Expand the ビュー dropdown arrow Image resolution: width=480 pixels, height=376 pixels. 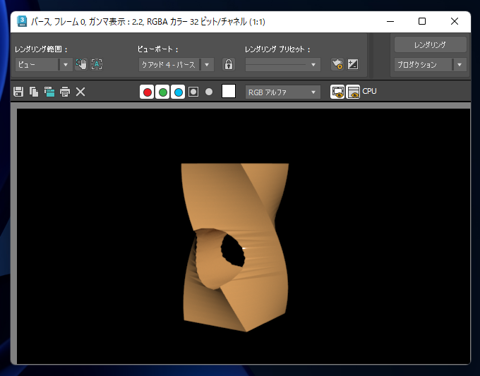66,64
